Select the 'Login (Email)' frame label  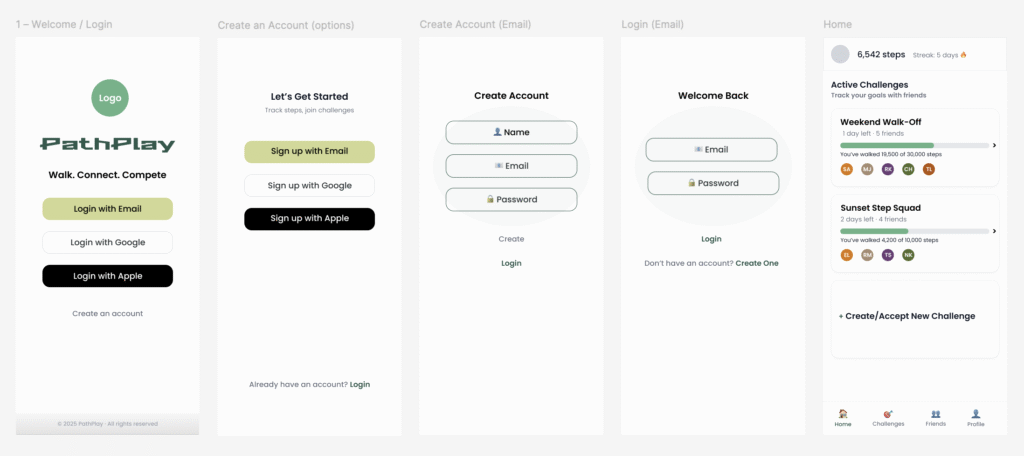655,24
